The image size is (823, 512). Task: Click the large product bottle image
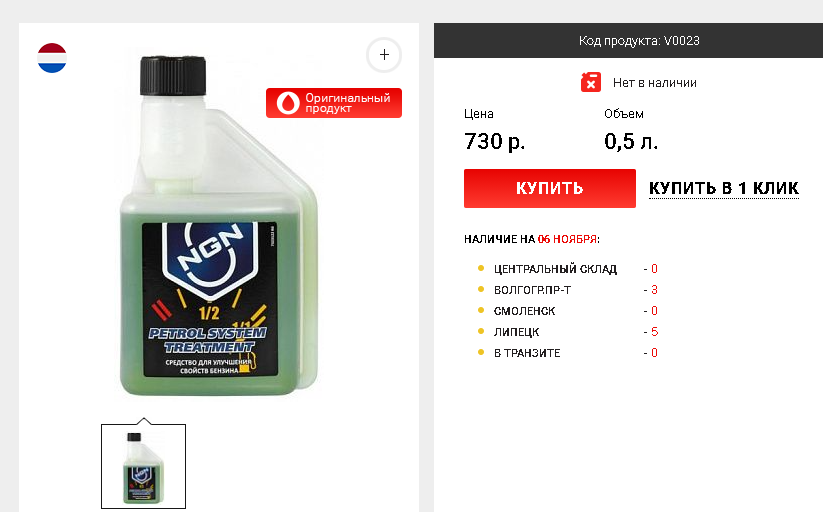click(x=218, y=226)
